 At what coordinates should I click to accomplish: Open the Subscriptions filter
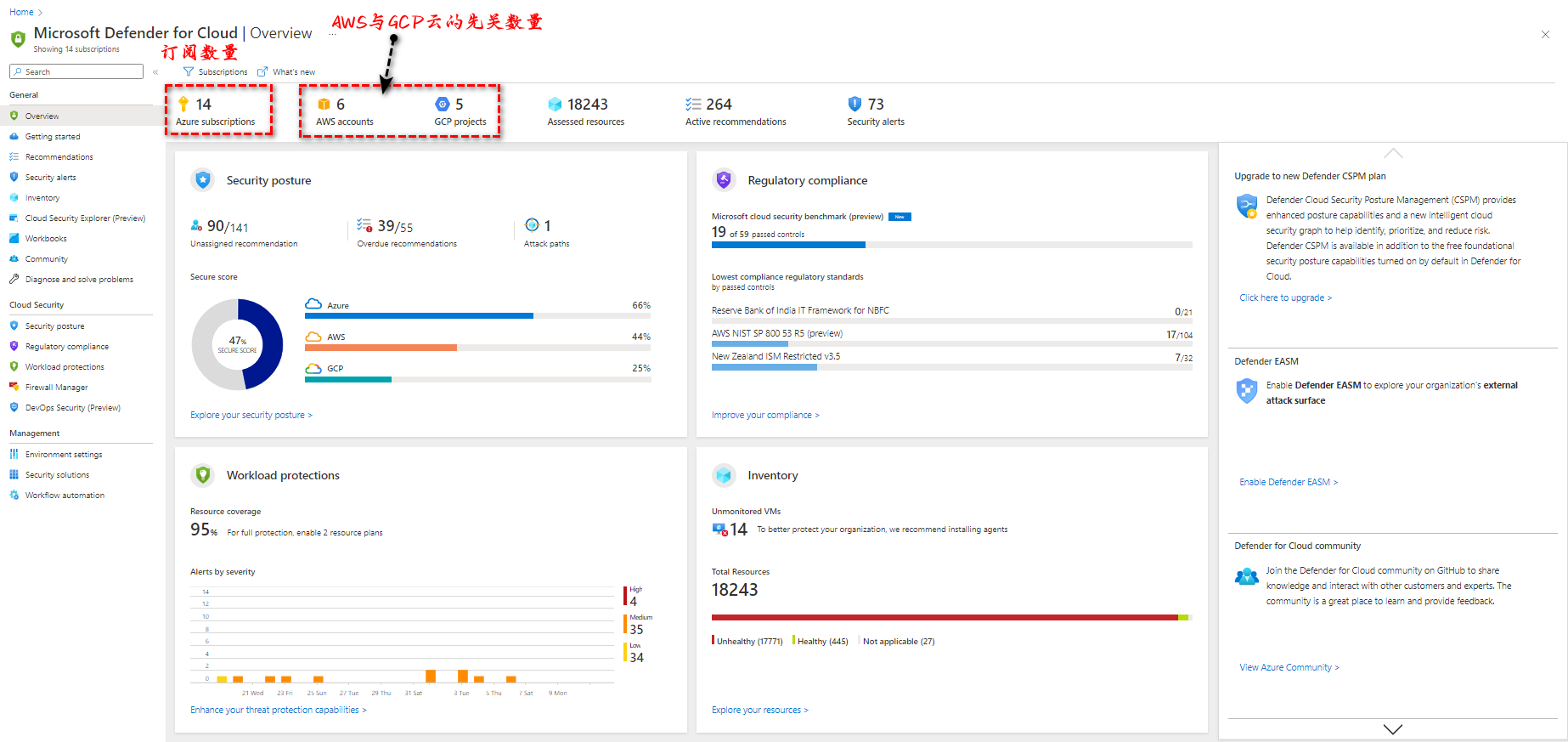216,72
